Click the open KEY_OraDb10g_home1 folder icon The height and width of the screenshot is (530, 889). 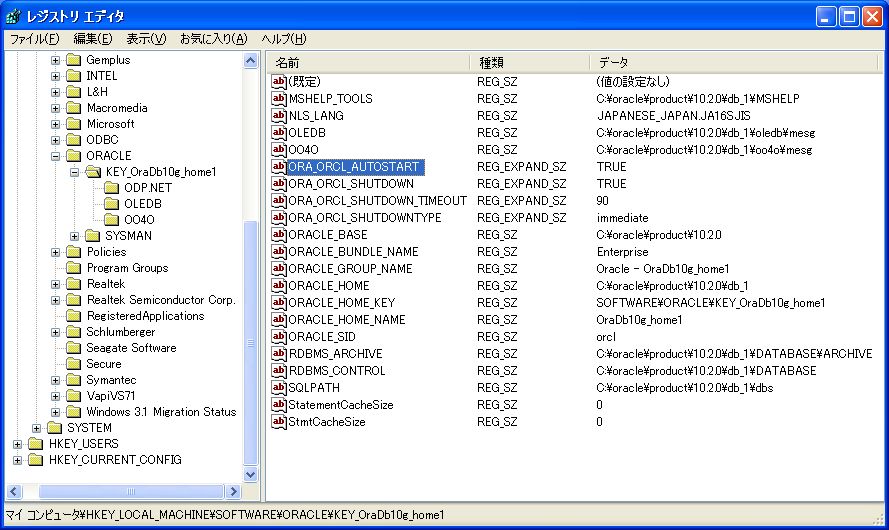pyautogui.click(x=93, y=172)
